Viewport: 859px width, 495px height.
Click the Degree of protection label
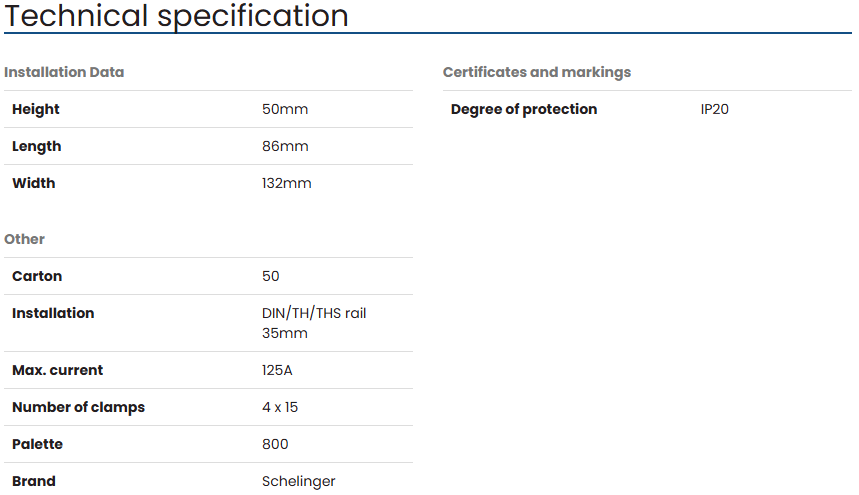tap(524, 110)
